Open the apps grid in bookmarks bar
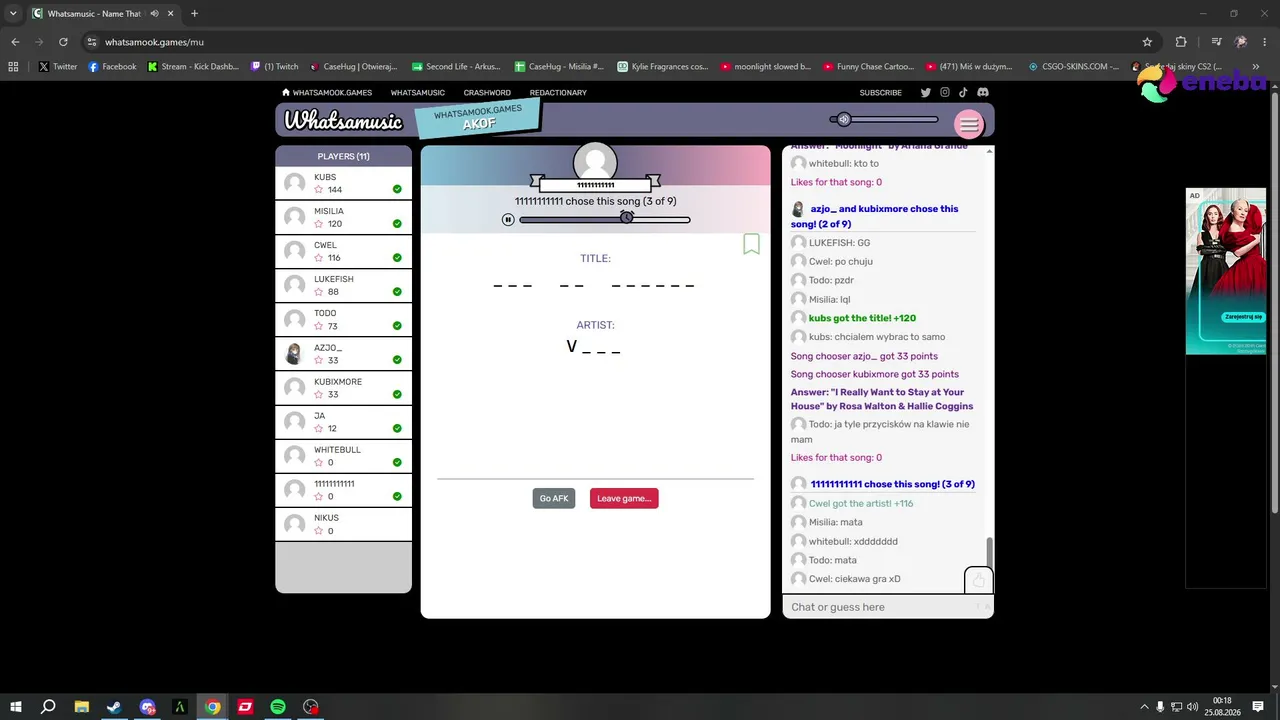 [x=13, y=67]
